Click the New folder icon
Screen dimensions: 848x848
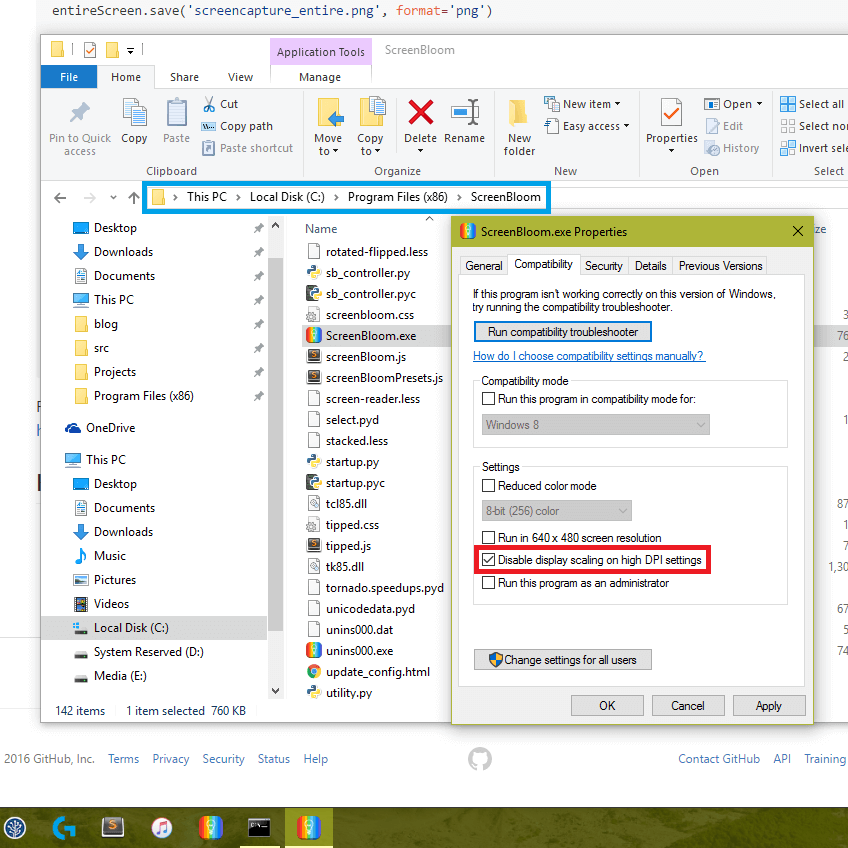click(x=519, y=112)
